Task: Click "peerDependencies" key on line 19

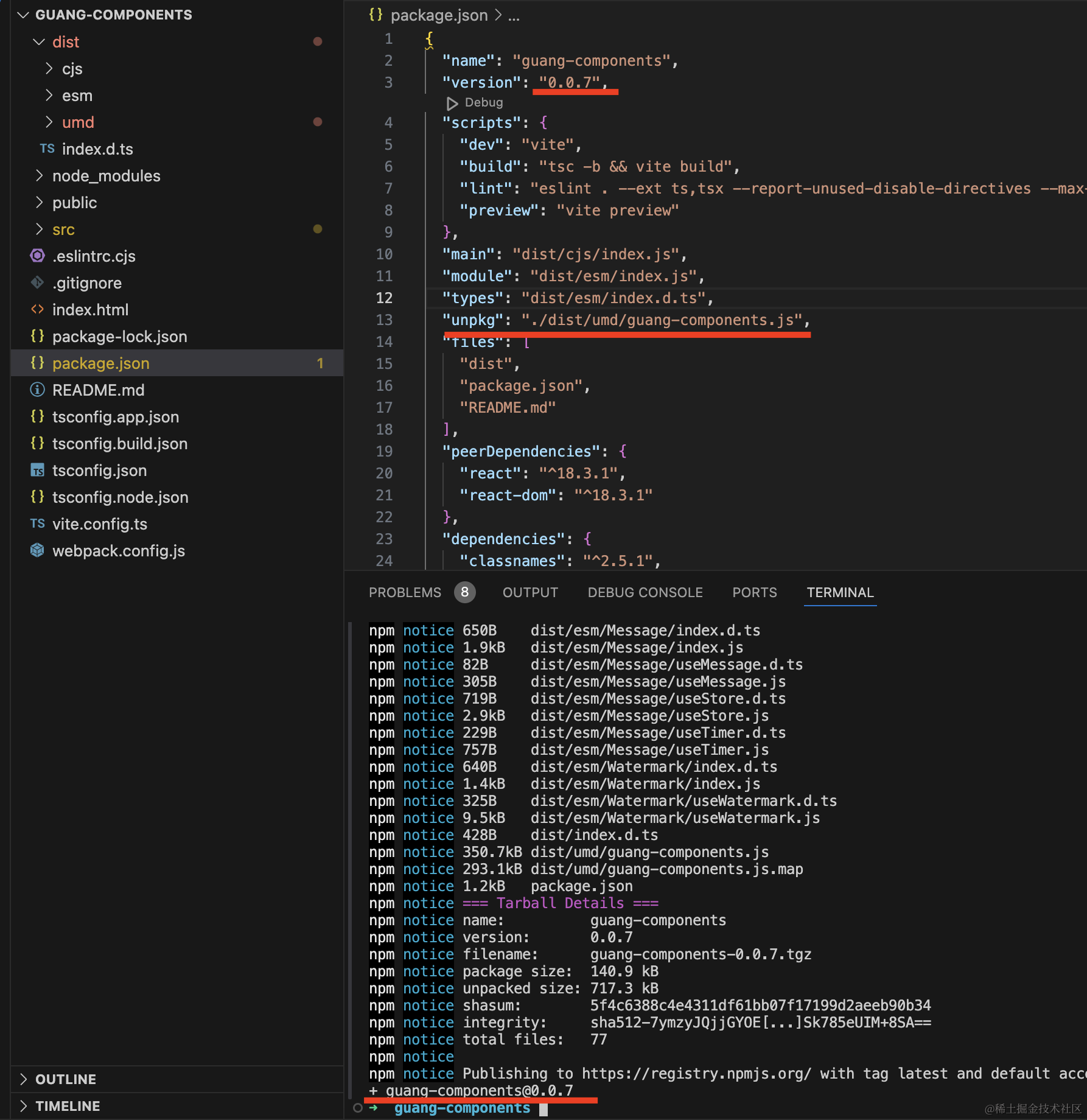Action: (x=521, y=451)
